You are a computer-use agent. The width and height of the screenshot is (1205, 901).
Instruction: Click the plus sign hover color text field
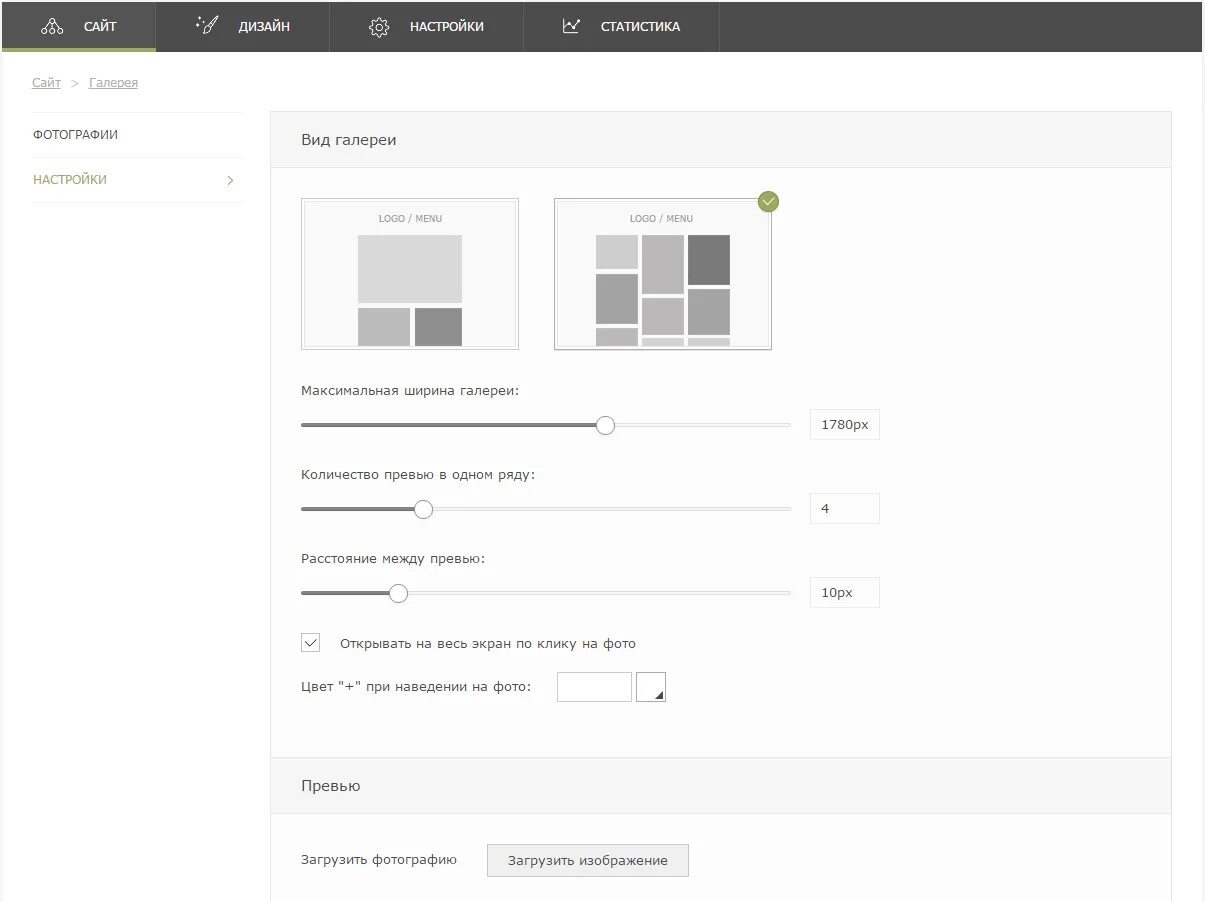tap(594, 687)
